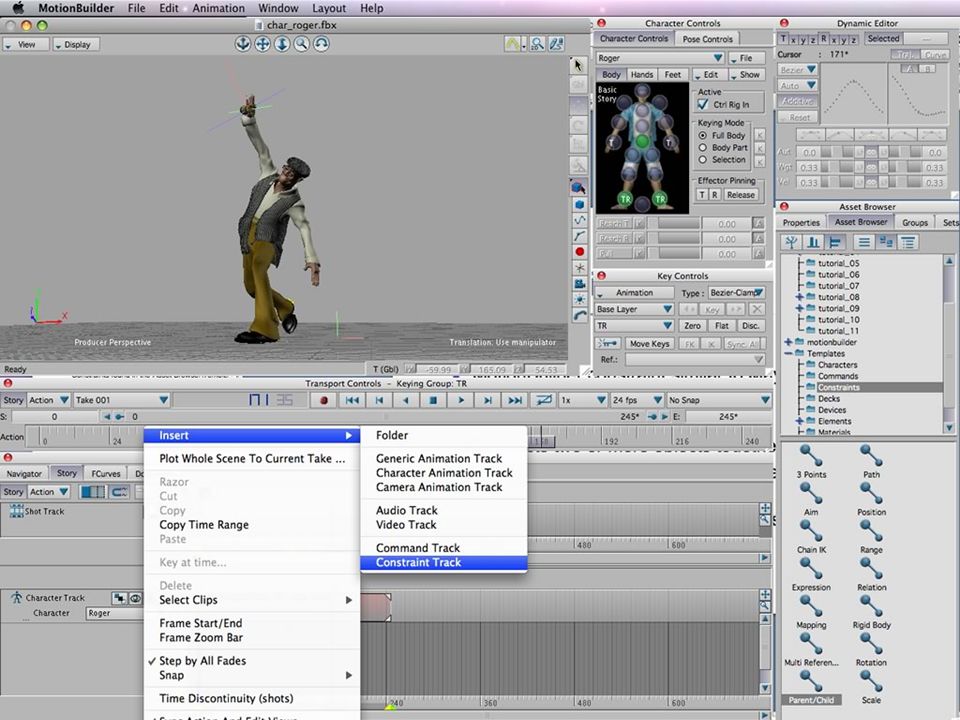The image size is (960, 720).
Task: Toggle Character Track visibility eye
Action: coord(135,598)
